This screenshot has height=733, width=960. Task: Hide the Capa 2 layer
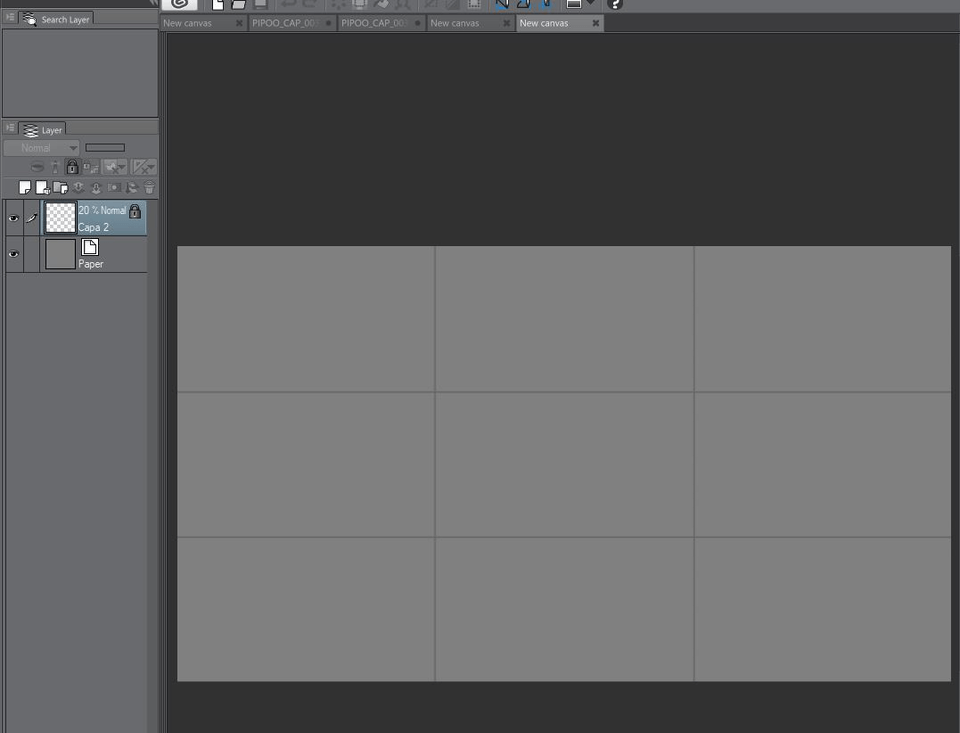click(13, 218)
